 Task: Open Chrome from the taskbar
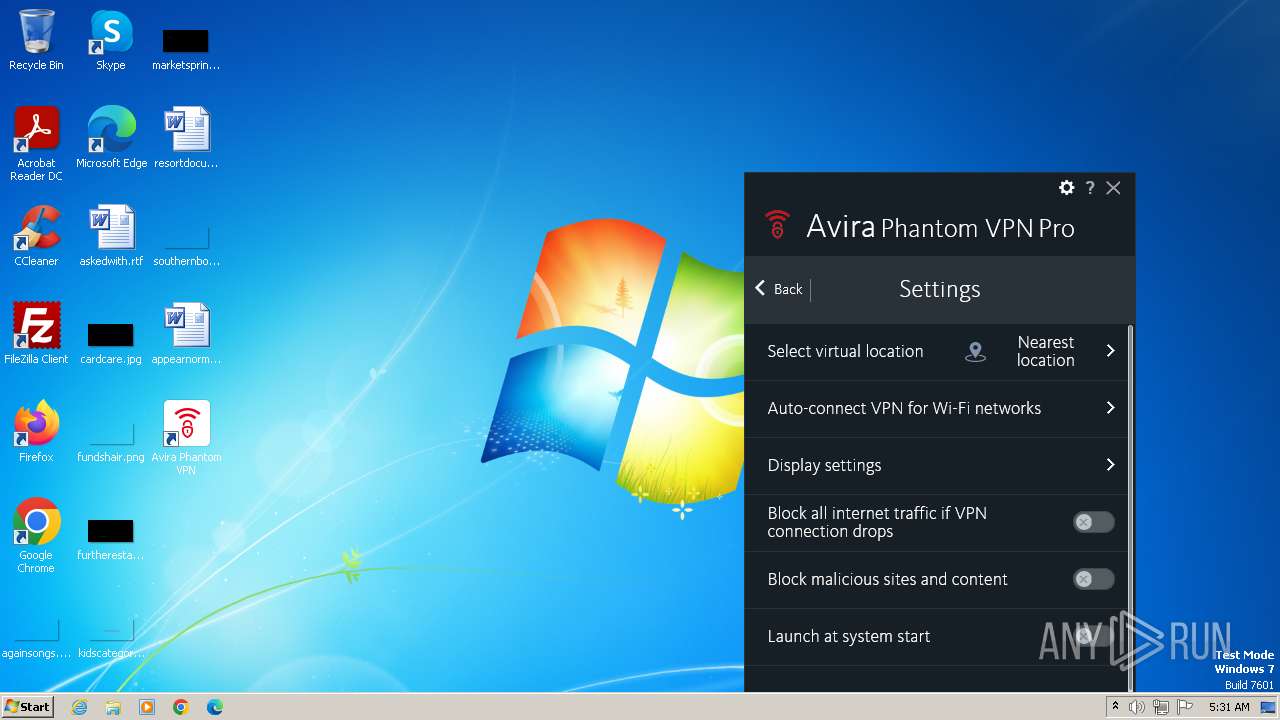pos(181,707)
